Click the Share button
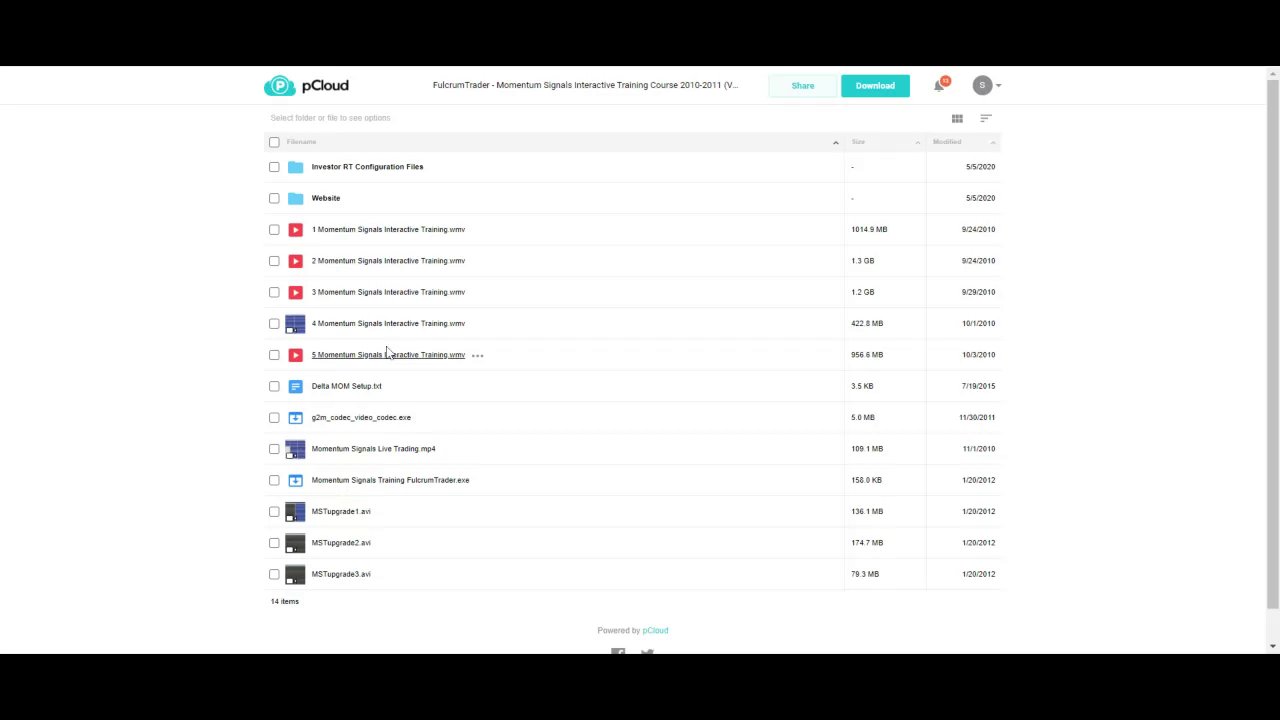The image size is (1280, 720). pyautogui.click(x=803, y=86)
